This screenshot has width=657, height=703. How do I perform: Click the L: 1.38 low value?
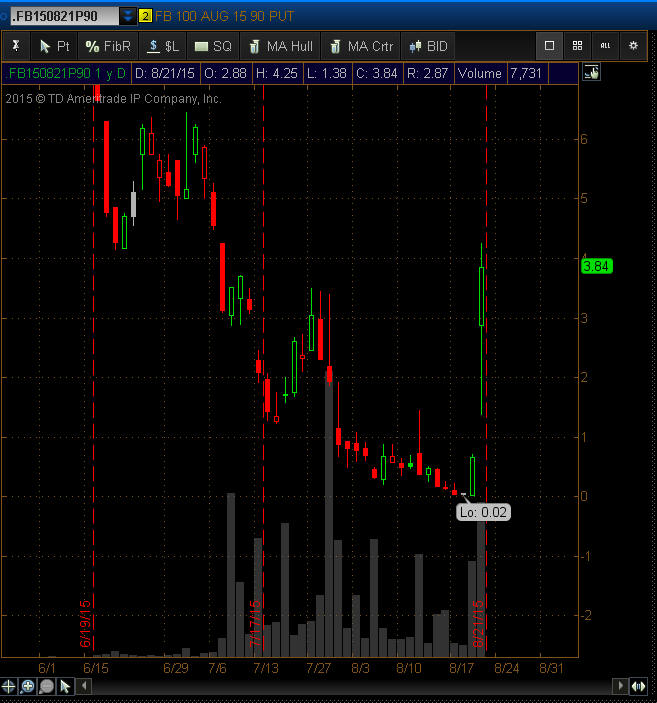[326, 74]
